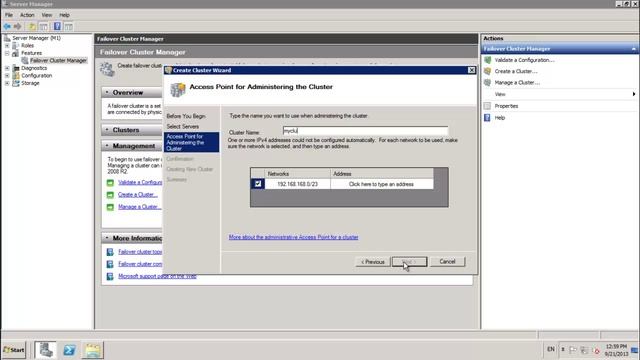640x360 pixels.
Task: Click Manage a Cluster in Actions pane
Action: tap(517, 82)
